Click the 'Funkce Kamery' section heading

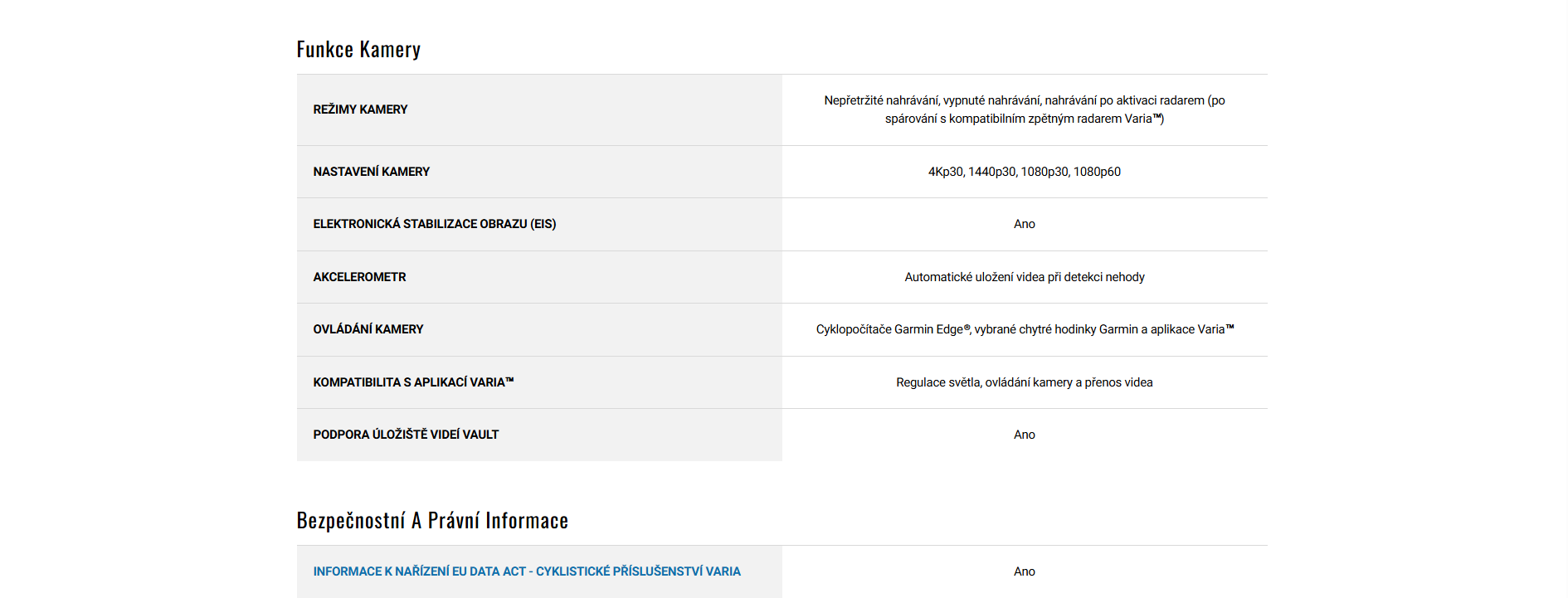pyautogui.click(x=358, y=50)
